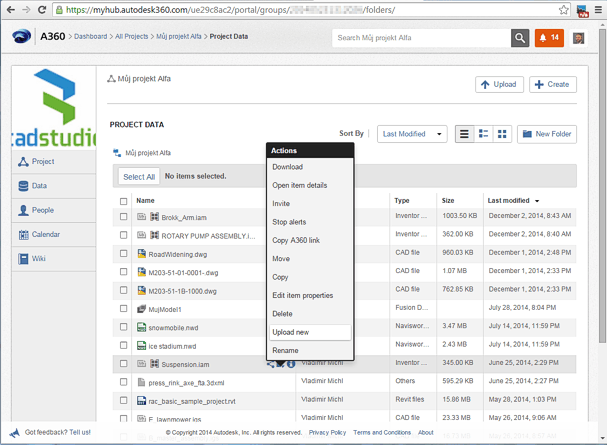The width and height of the screenshot is (607, 445).
Task: Click the feedback icon beside Got feedback
Action: pos(15,433)
